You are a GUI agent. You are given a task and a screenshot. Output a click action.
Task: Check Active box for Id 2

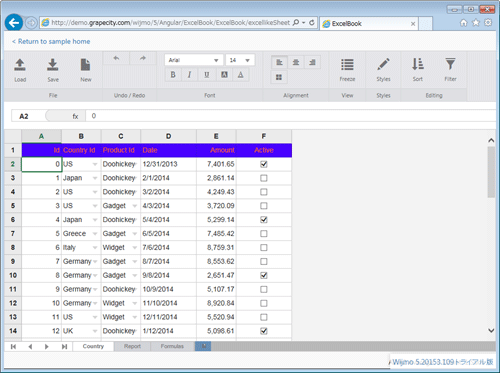(264, 192)
